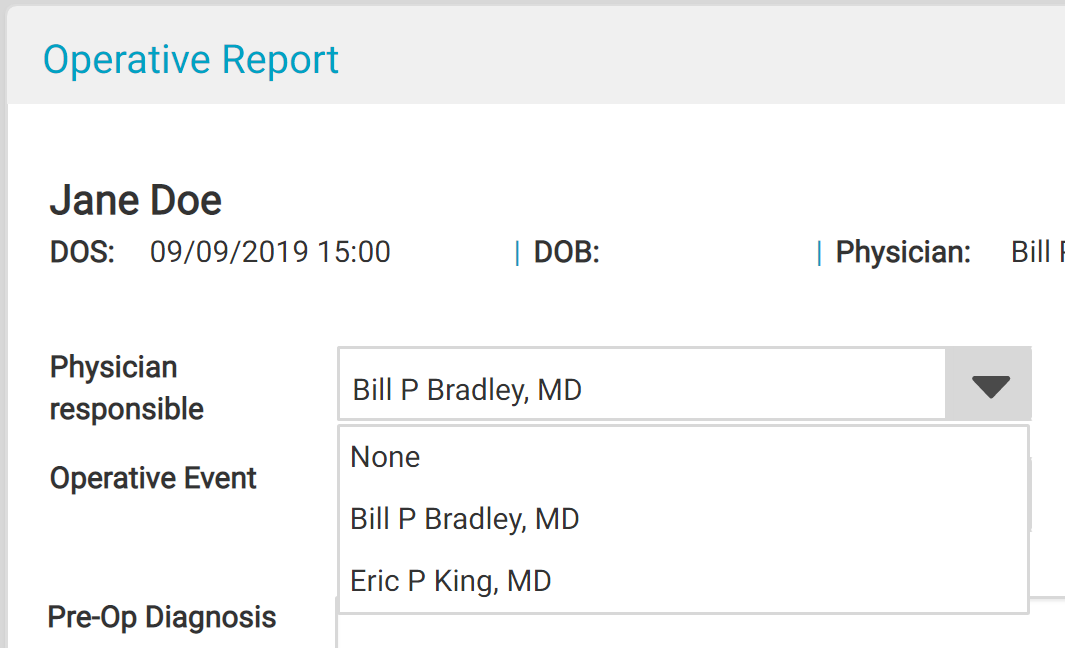This screenshot has height=648, width=1065.
Task: Click the separator bar before Physician
Action: point(819,253)
